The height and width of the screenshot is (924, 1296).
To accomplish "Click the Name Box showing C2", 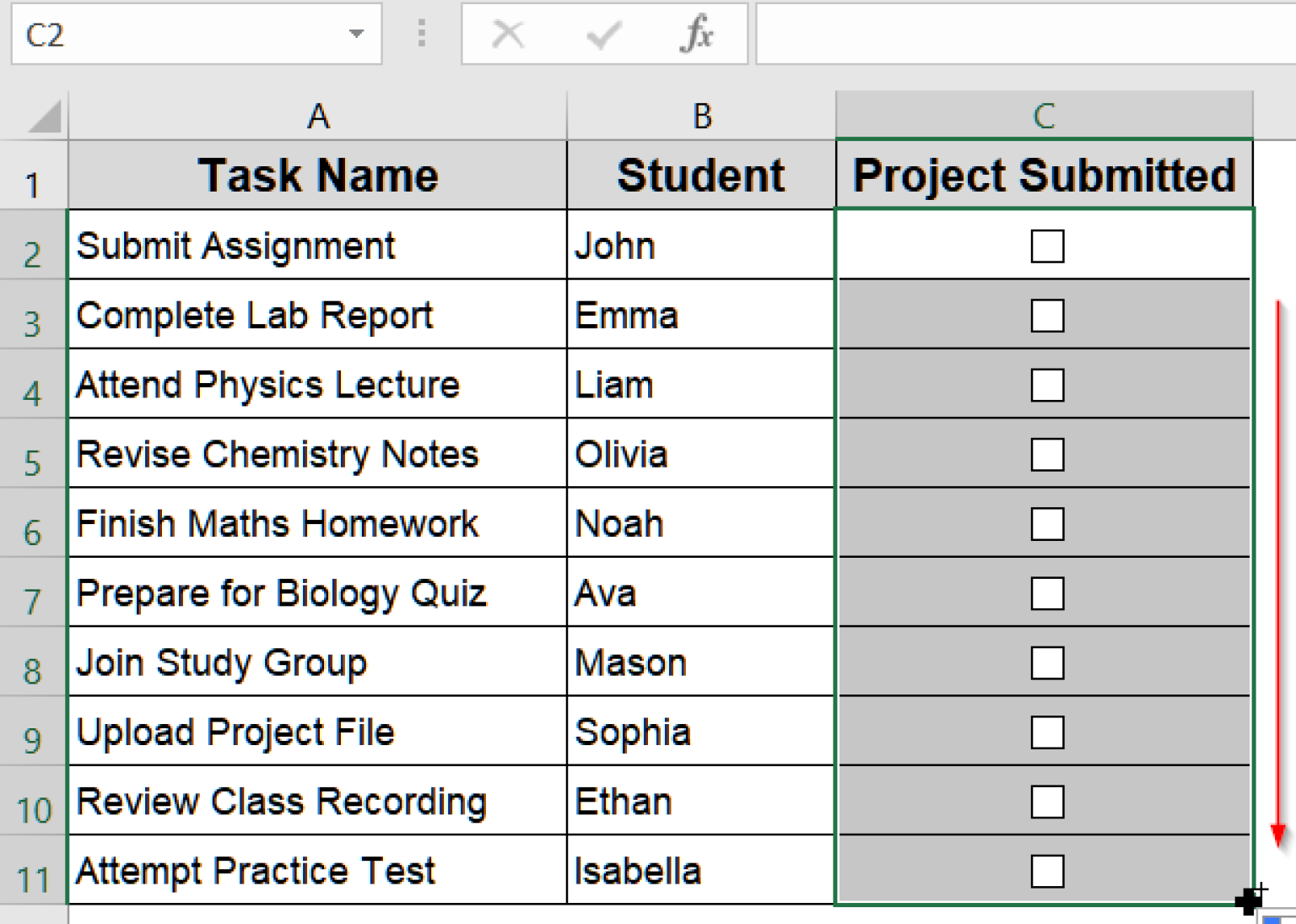I will [x=169, y=35].
